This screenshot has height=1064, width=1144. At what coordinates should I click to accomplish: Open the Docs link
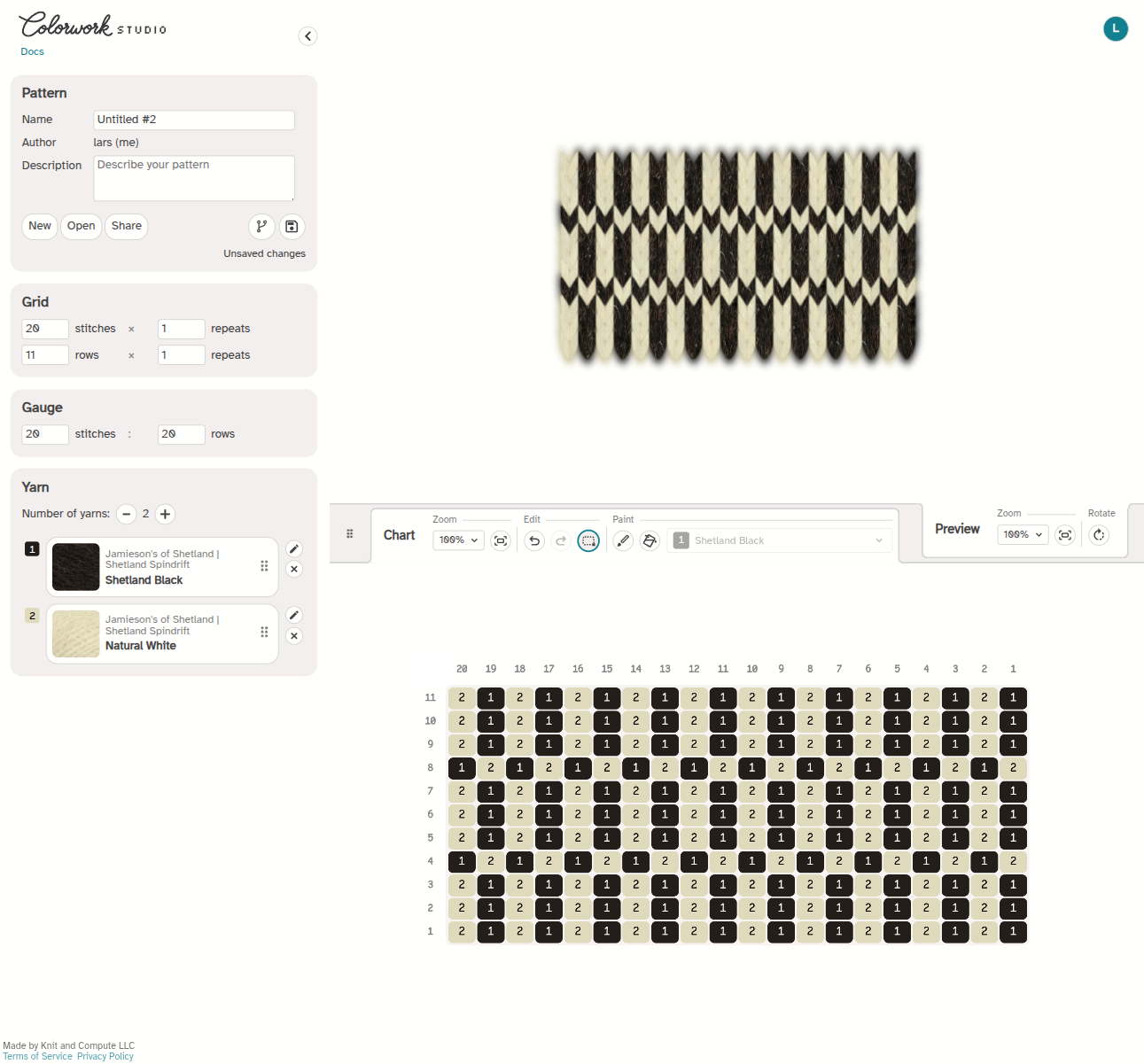[33, 51]
